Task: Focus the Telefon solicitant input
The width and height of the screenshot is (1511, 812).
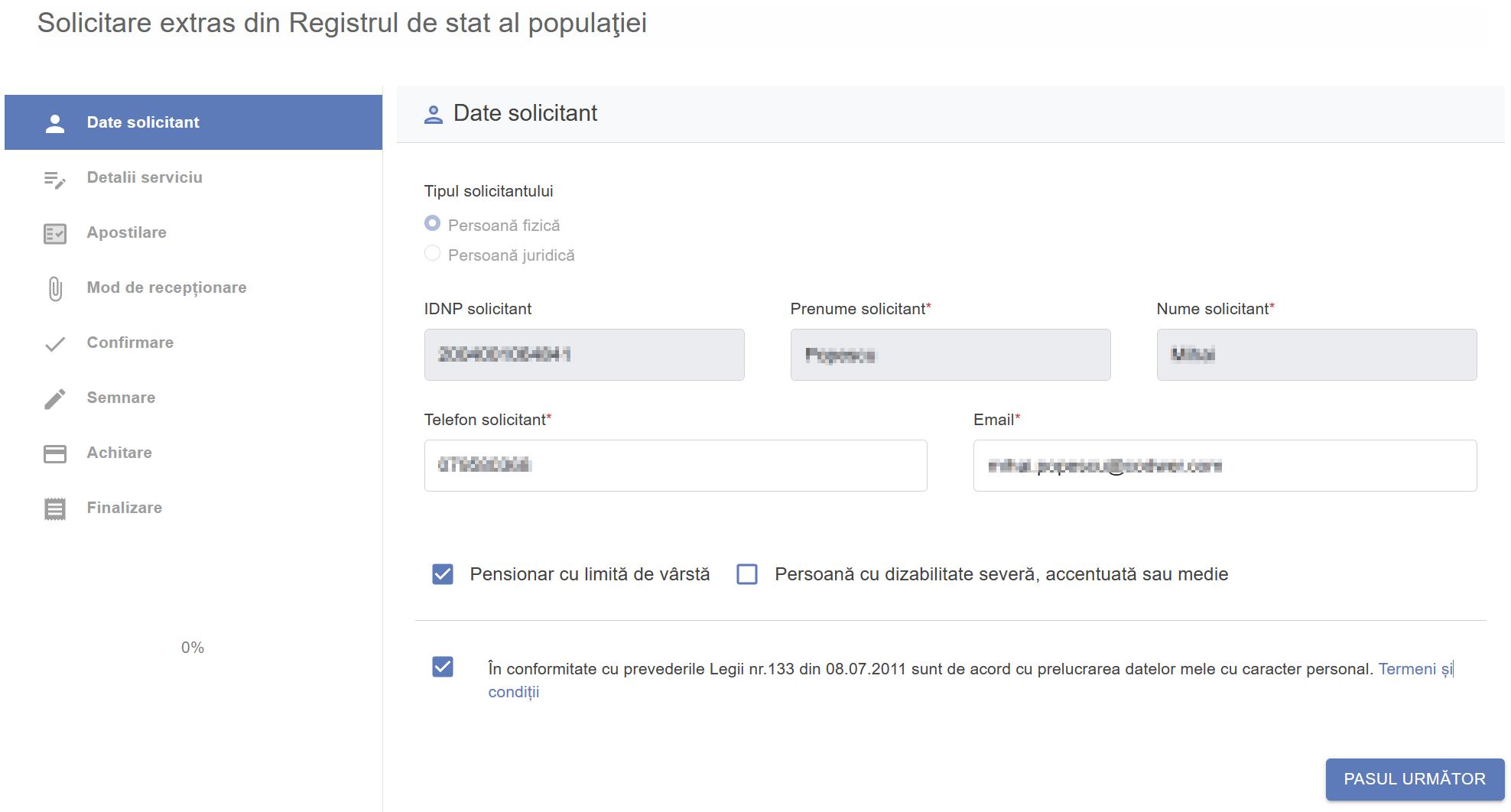Action: [676, 466]
